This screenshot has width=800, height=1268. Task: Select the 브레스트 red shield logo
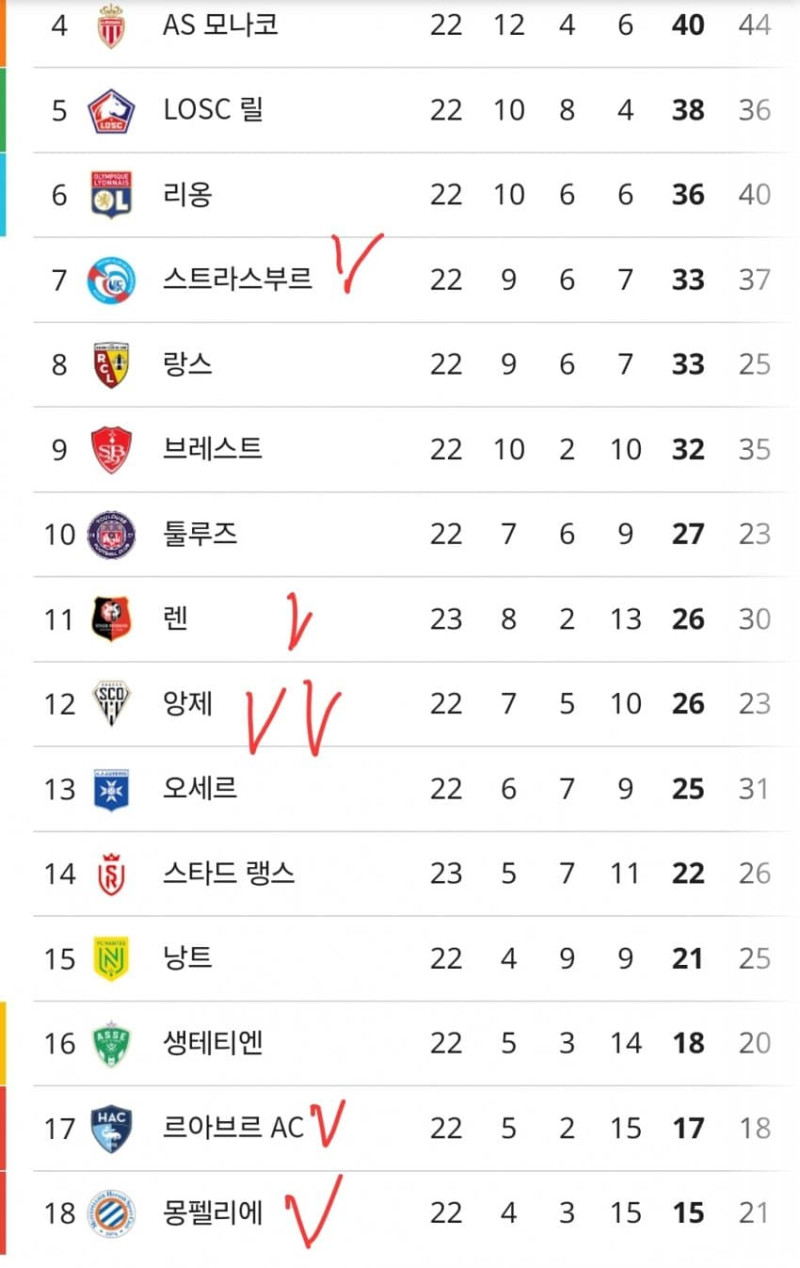pyautogui.click(x=110, y=450)
